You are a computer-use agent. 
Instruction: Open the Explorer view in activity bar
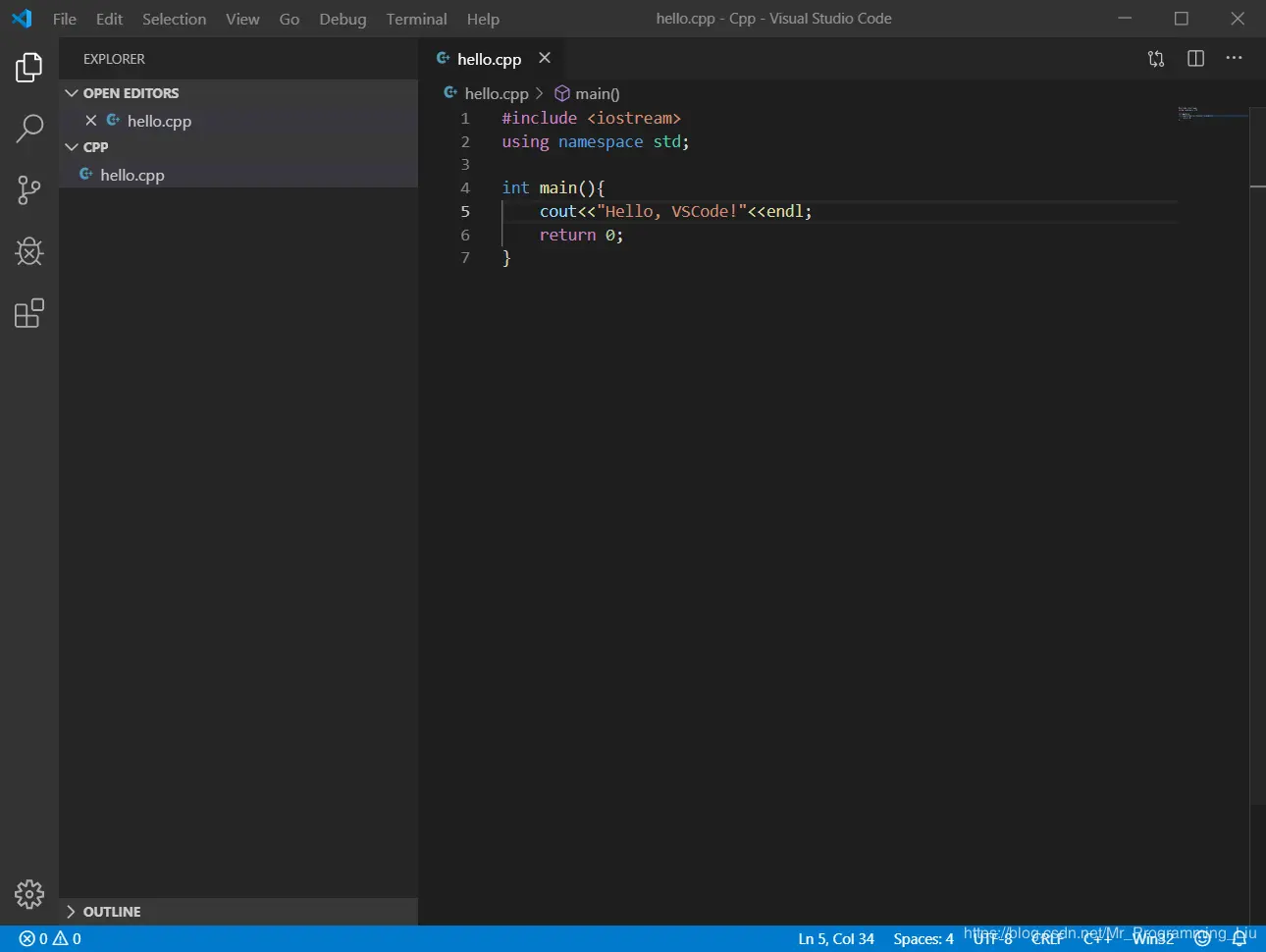pyautogui.click(x=29, y=67)
